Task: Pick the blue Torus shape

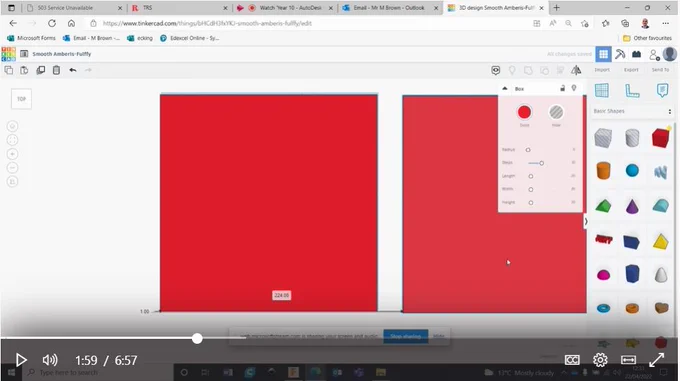Action: click(x=603, y=308)
